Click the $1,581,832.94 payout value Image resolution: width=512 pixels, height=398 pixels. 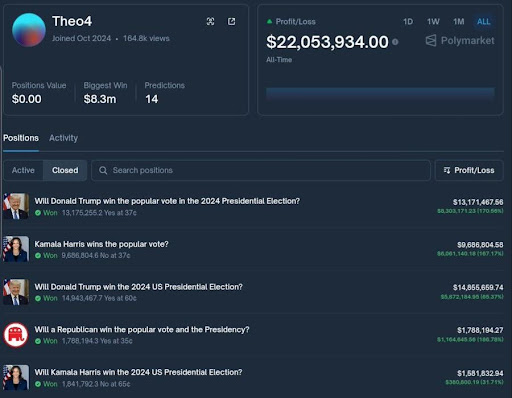(480, 373)
